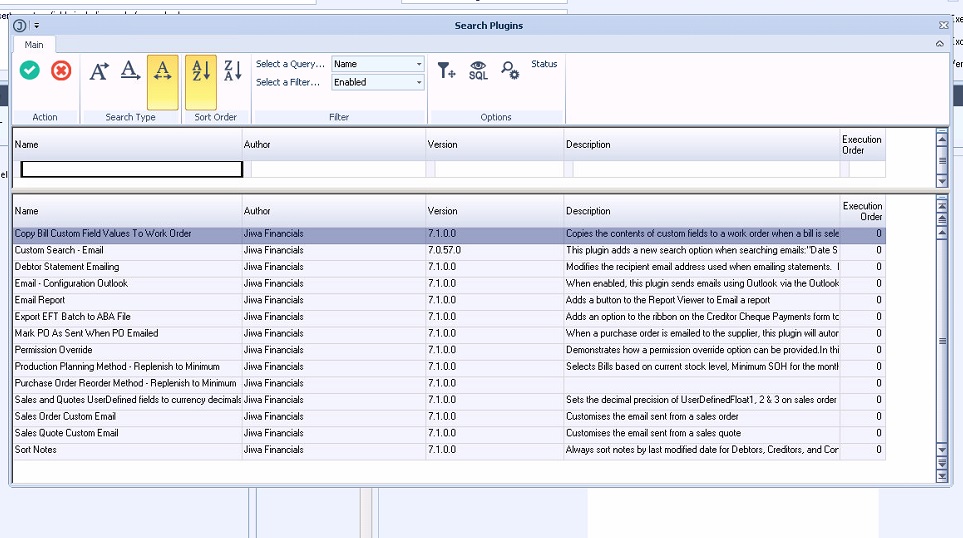Click the Name search filter input field

tap(131, 170)
